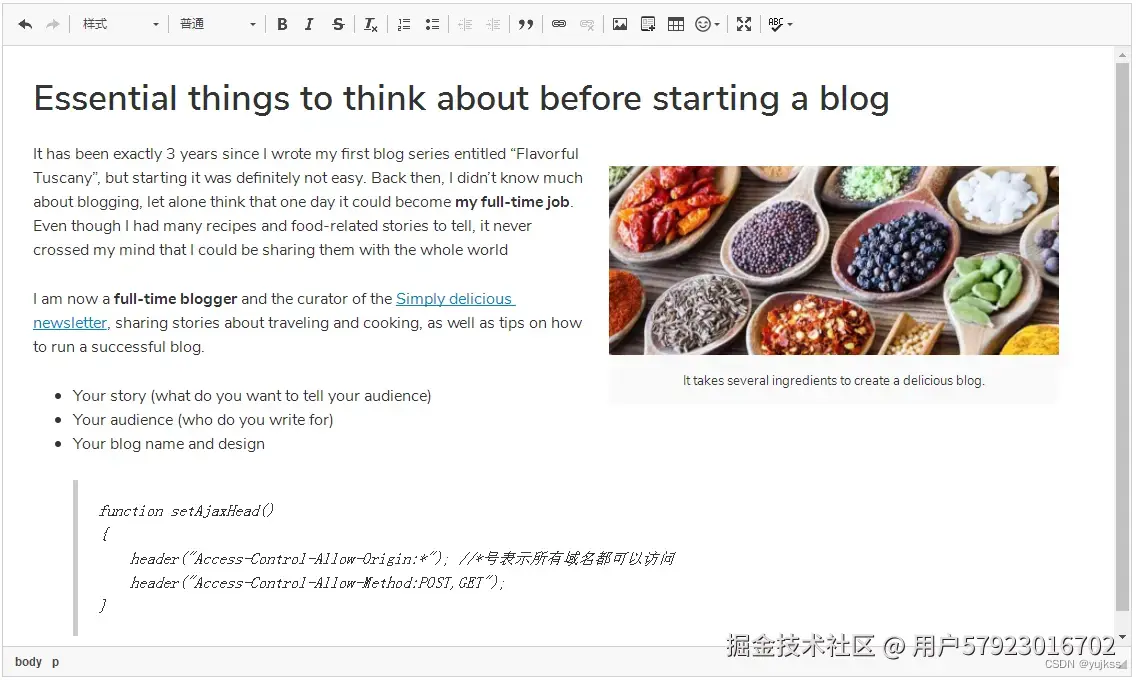Image resolution: width=1136 pixels, height=680 pixels.
Task: Select the body element in path bar
Action: point(28,662)
